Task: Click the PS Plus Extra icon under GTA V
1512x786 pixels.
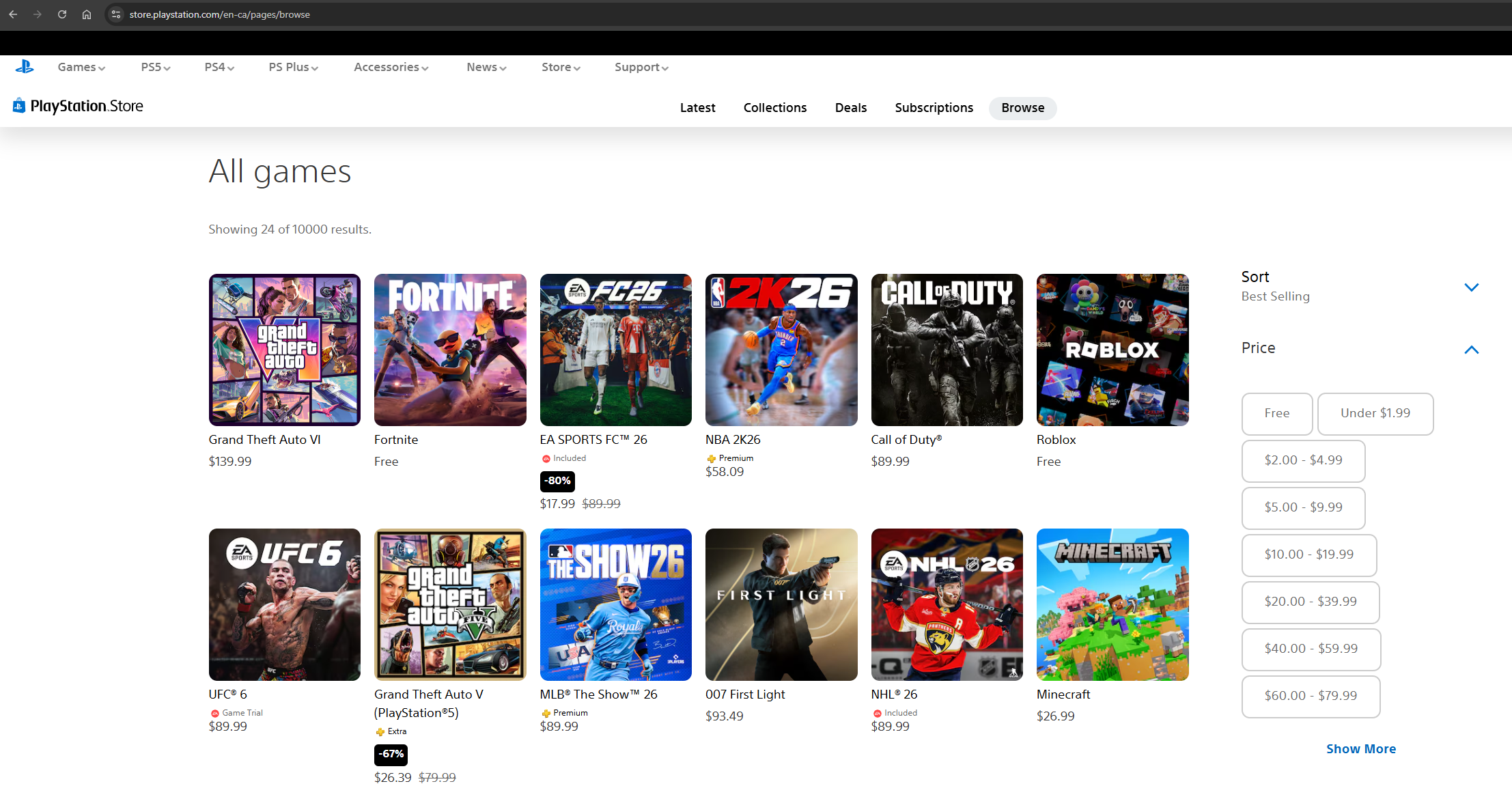Action: 380,732
